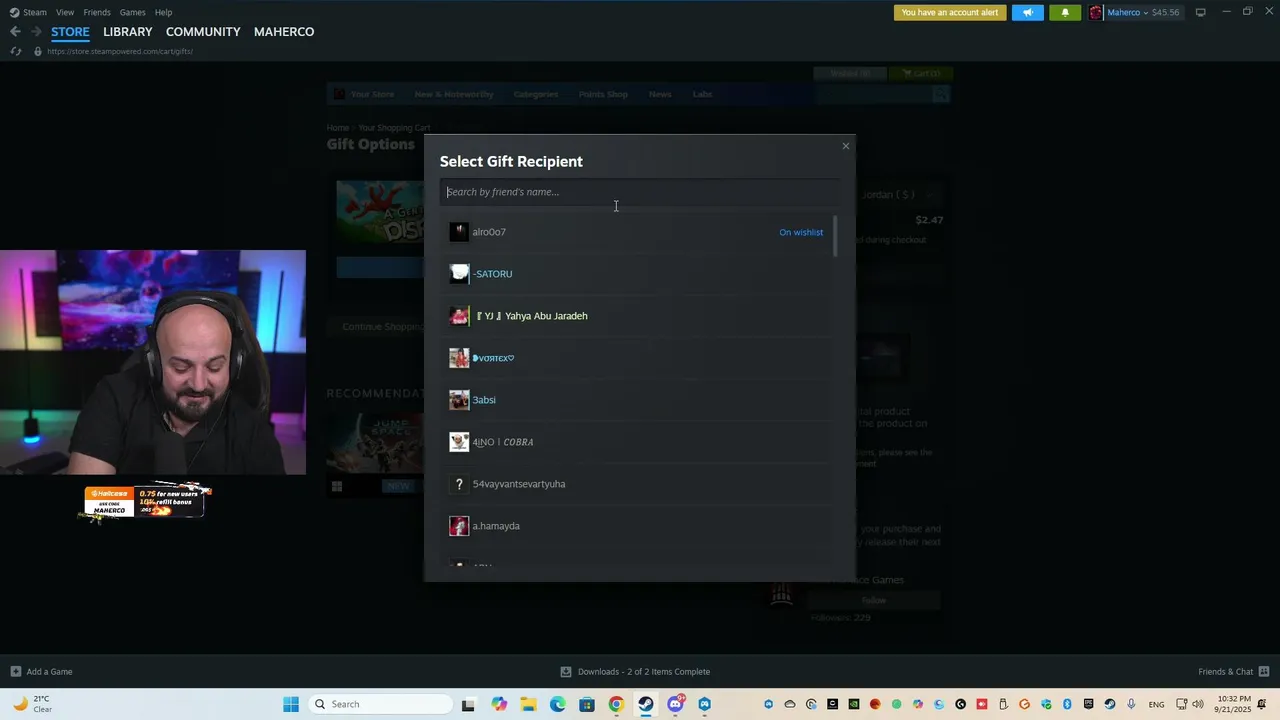Open Steam notifications bell icon
Screen dimensions: 1280x720
pos(1065,13)
